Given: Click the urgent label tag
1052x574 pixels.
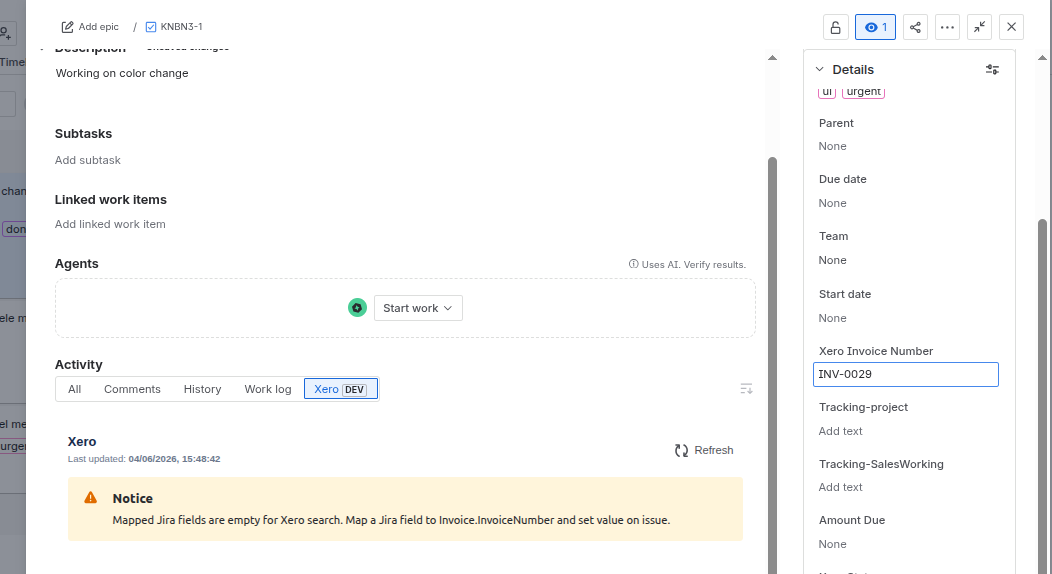Looking at the screenshot, I should coord(863,91).
